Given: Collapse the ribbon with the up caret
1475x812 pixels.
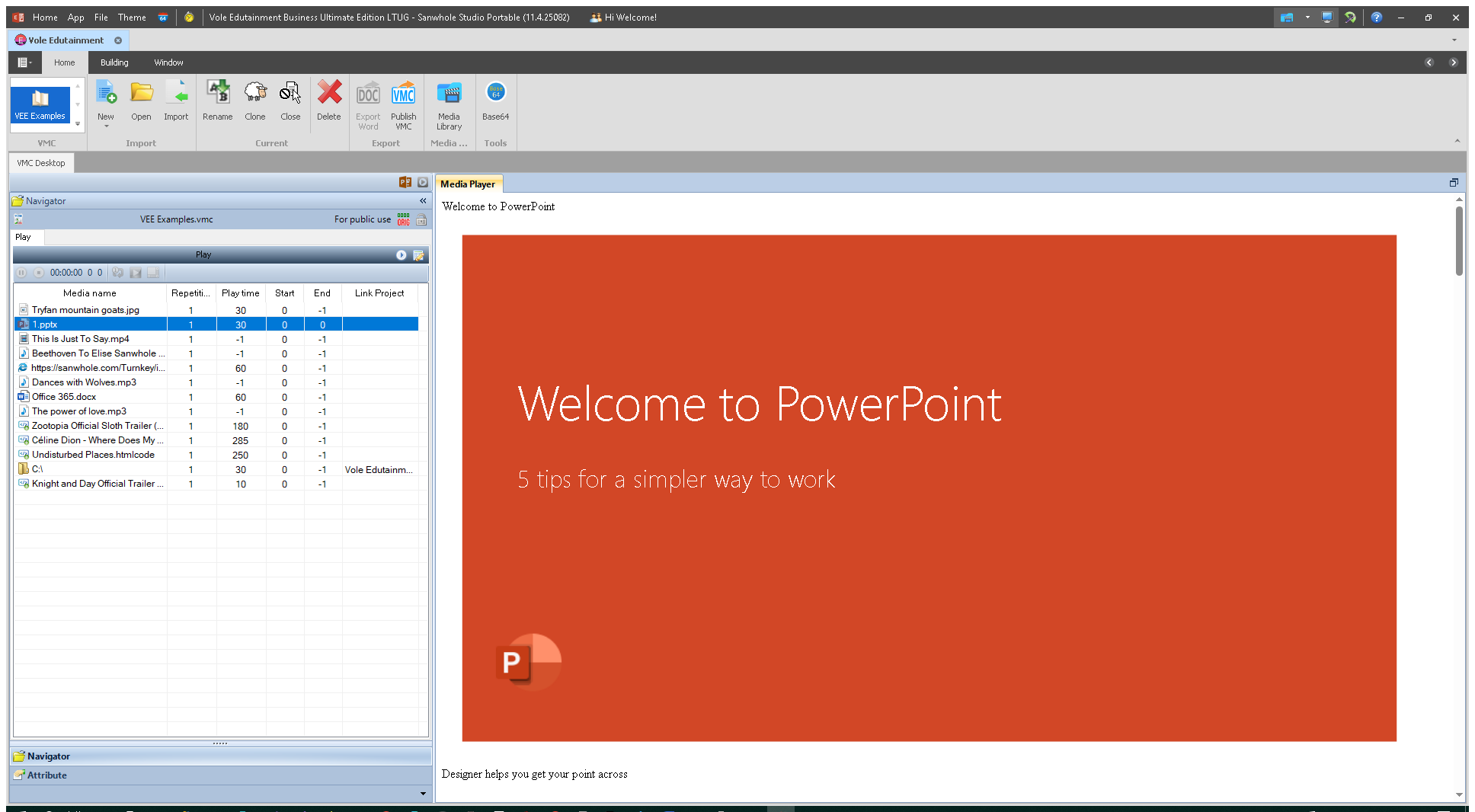Looking at the screenshot, I should pyautogui.click(x=1457, y=141).
